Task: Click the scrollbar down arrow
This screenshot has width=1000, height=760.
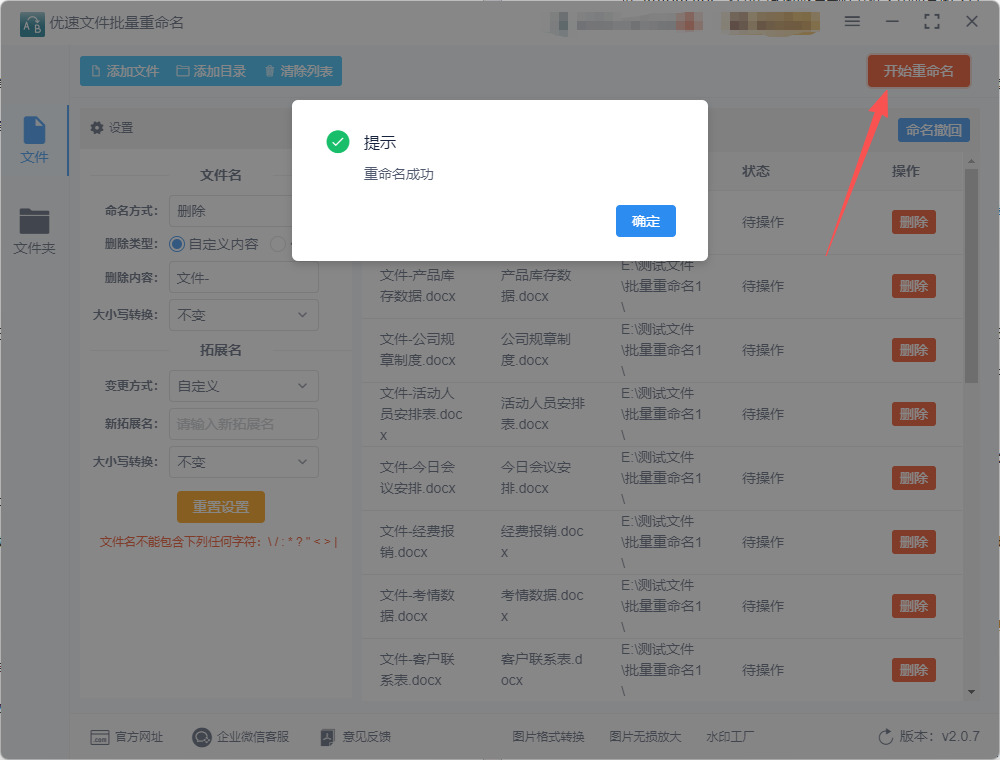Action: coord(971,692)
